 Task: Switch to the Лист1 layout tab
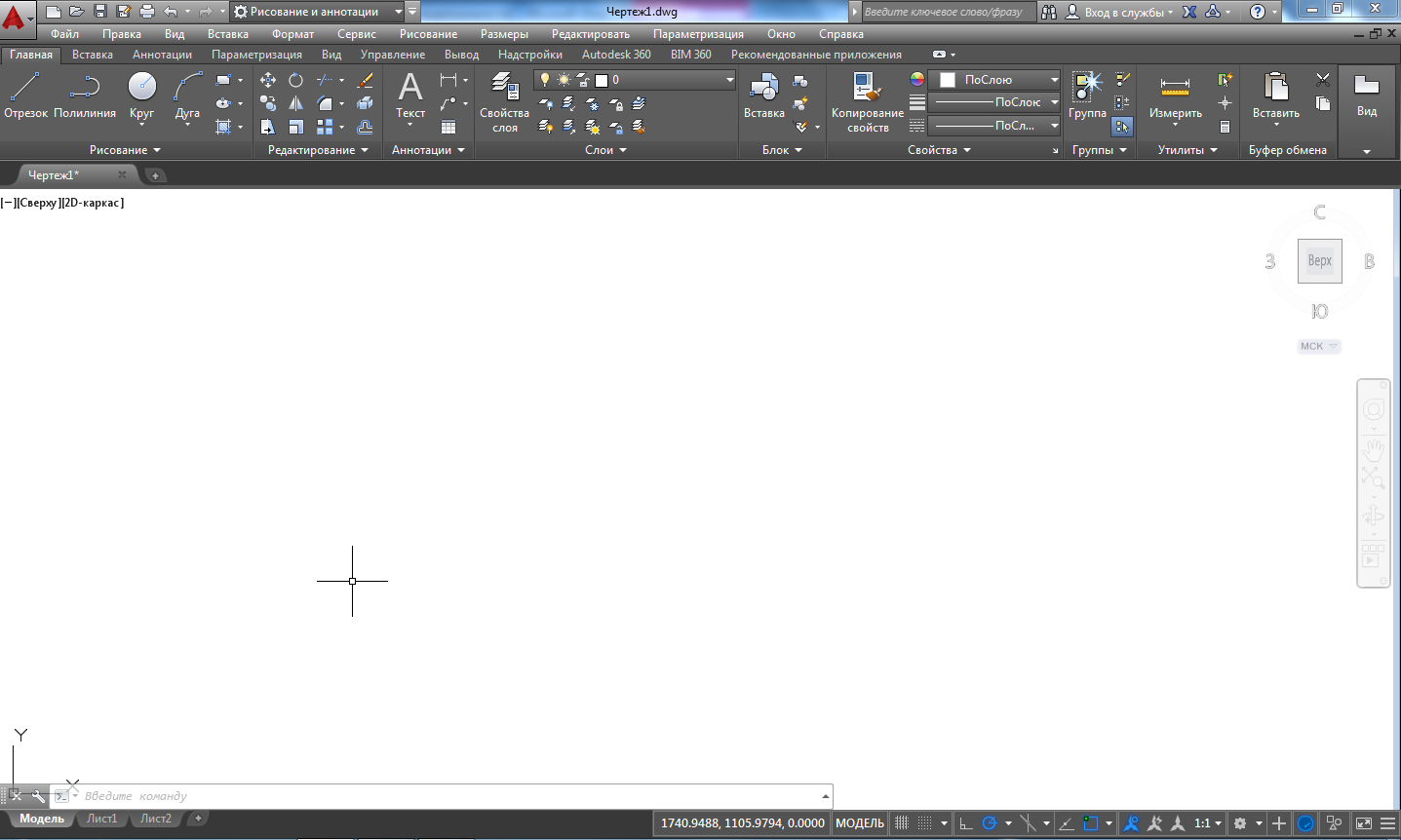point(101,819)
